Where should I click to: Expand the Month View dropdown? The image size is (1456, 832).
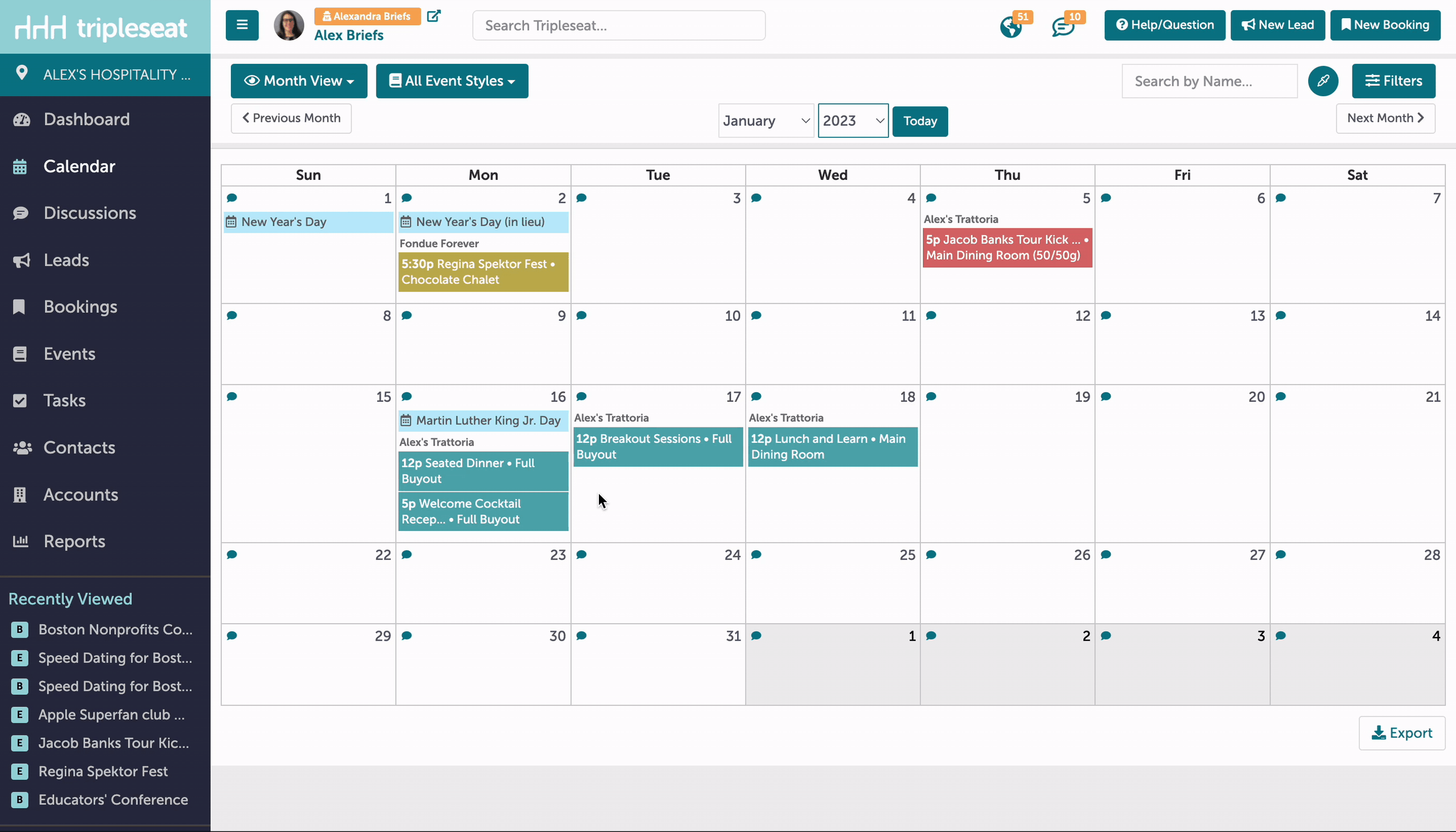pos(299,81)
